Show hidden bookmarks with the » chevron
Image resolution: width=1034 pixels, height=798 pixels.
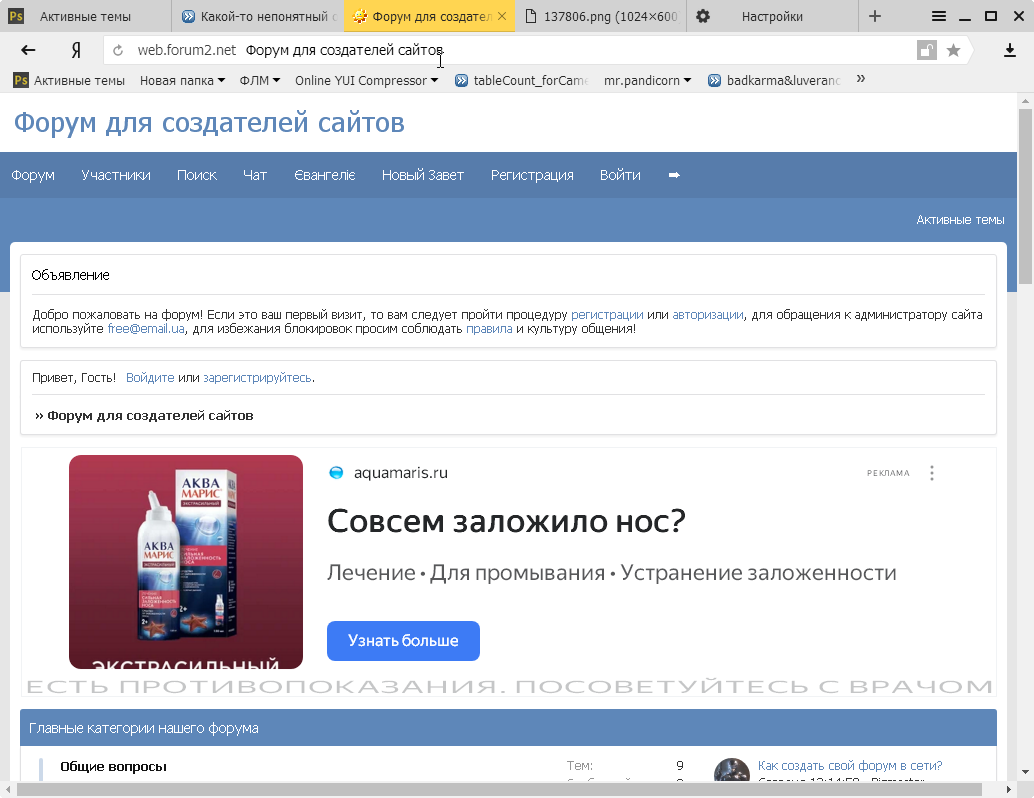point(861,79)
